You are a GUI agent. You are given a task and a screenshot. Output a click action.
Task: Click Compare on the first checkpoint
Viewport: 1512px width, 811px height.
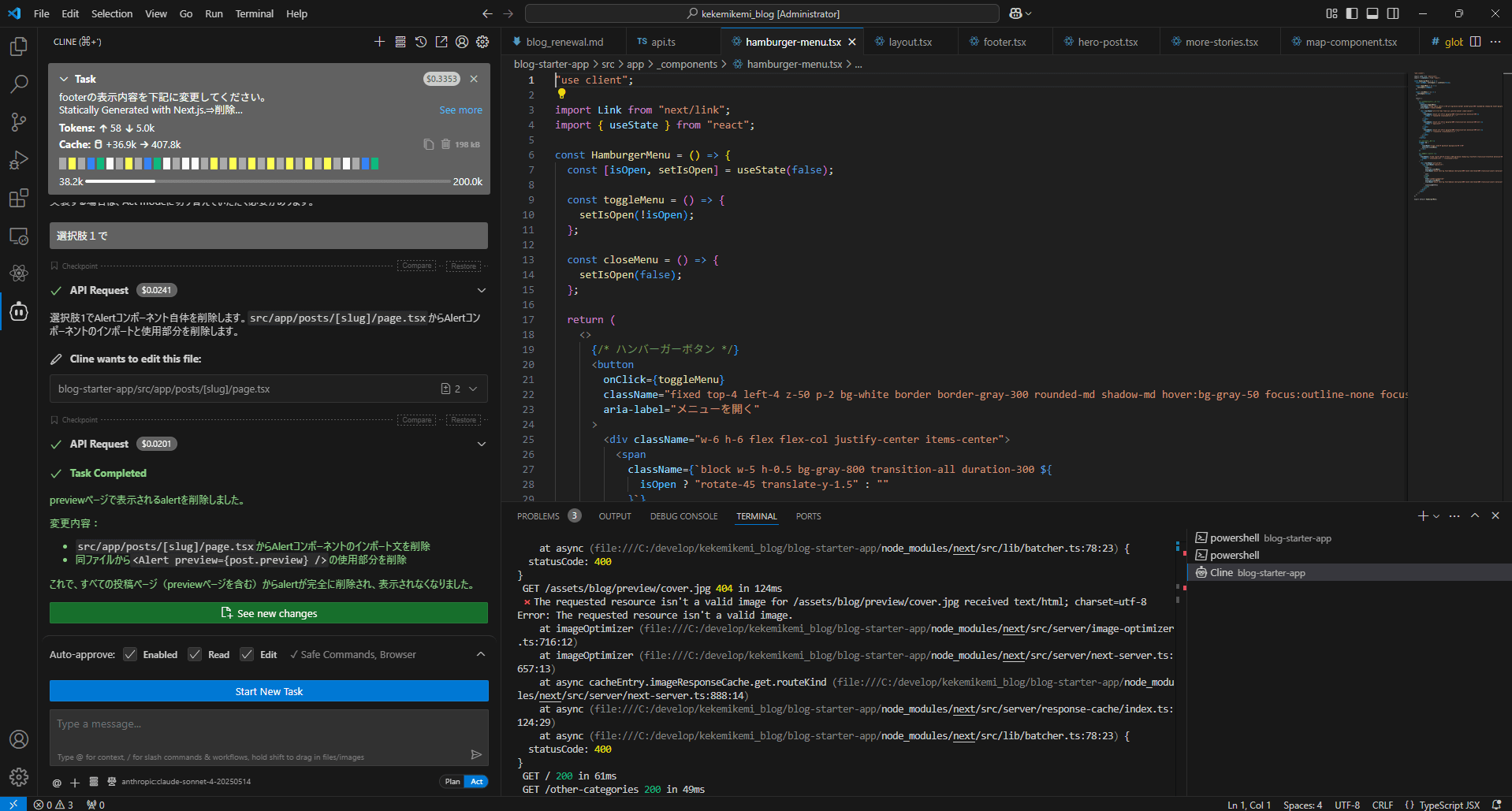[x=417, y=266]
